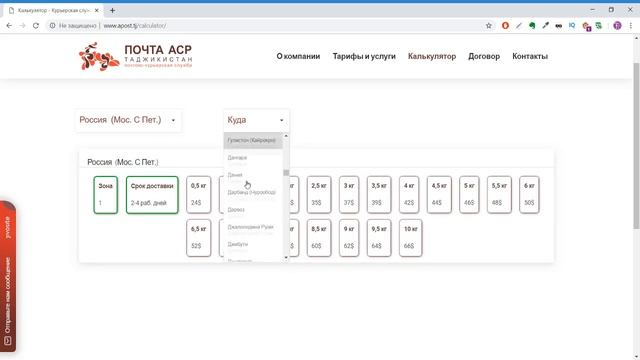Select the 4 кг 42$ tariff card
The image size is (640, 360).
coord(409,195)
